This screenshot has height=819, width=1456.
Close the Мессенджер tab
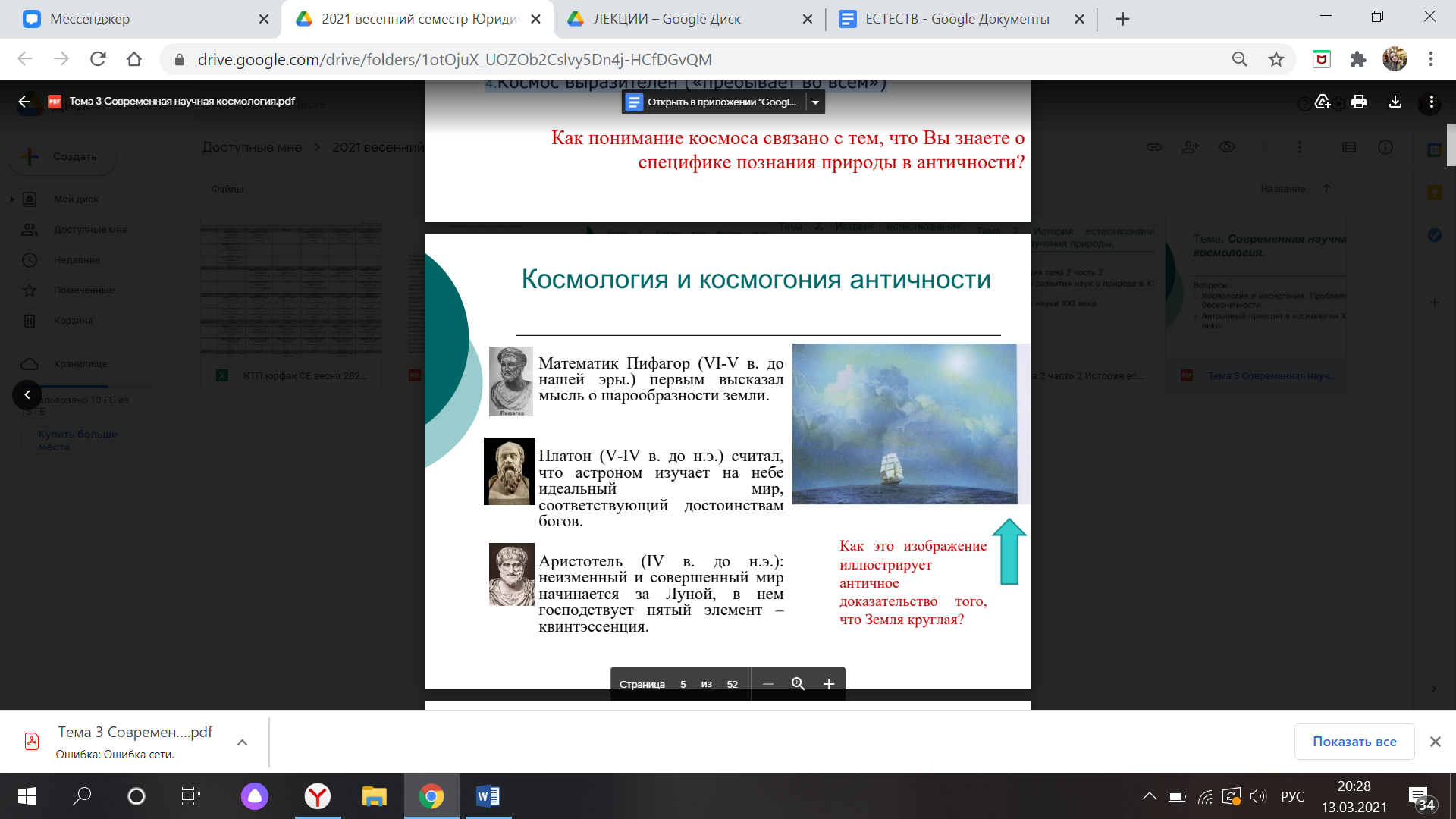264,19
